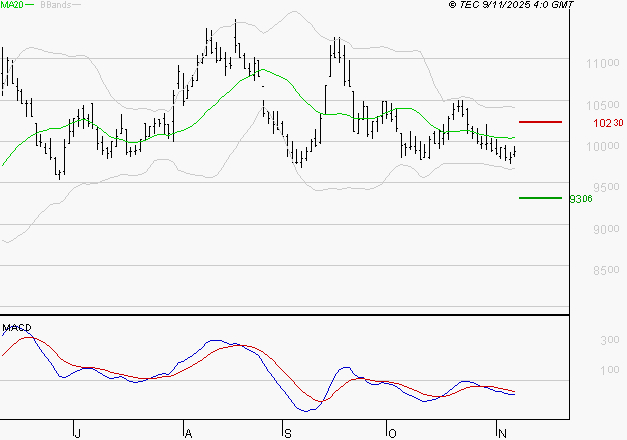This screenshot has width=627, height=440.
Task: Click the O month axis marker
Action: 392,433
